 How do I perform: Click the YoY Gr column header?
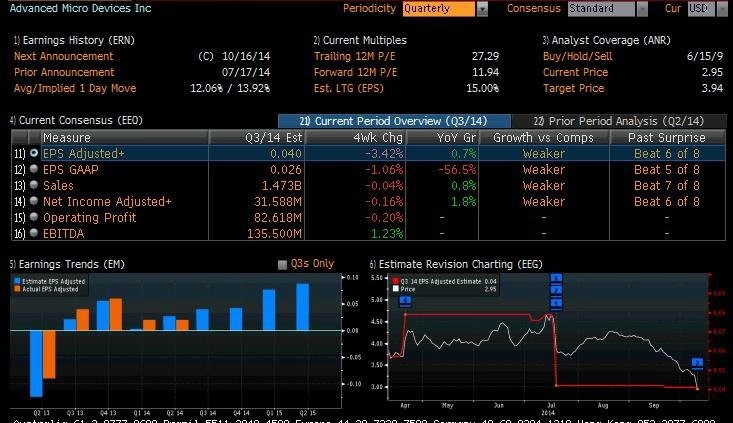[x=443, y=137]
